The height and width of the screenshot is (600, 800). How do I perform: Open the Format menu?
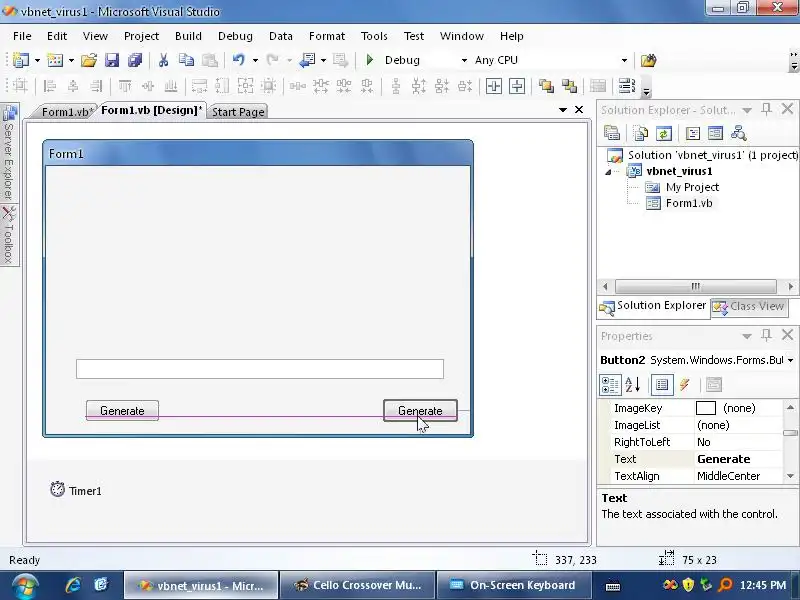327,36
